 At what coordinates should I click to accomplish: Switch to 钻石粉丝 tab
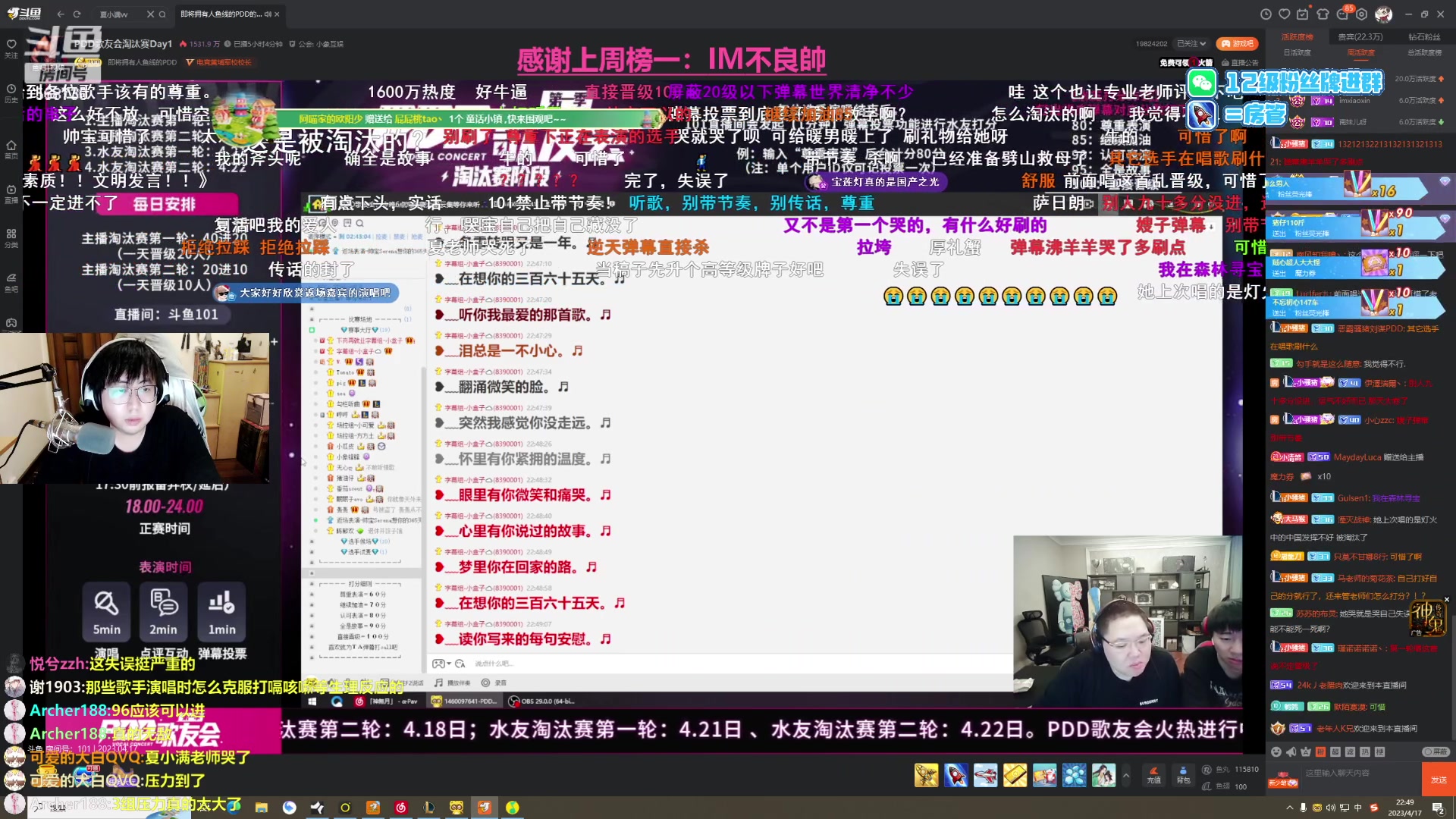coord(1424,36)
